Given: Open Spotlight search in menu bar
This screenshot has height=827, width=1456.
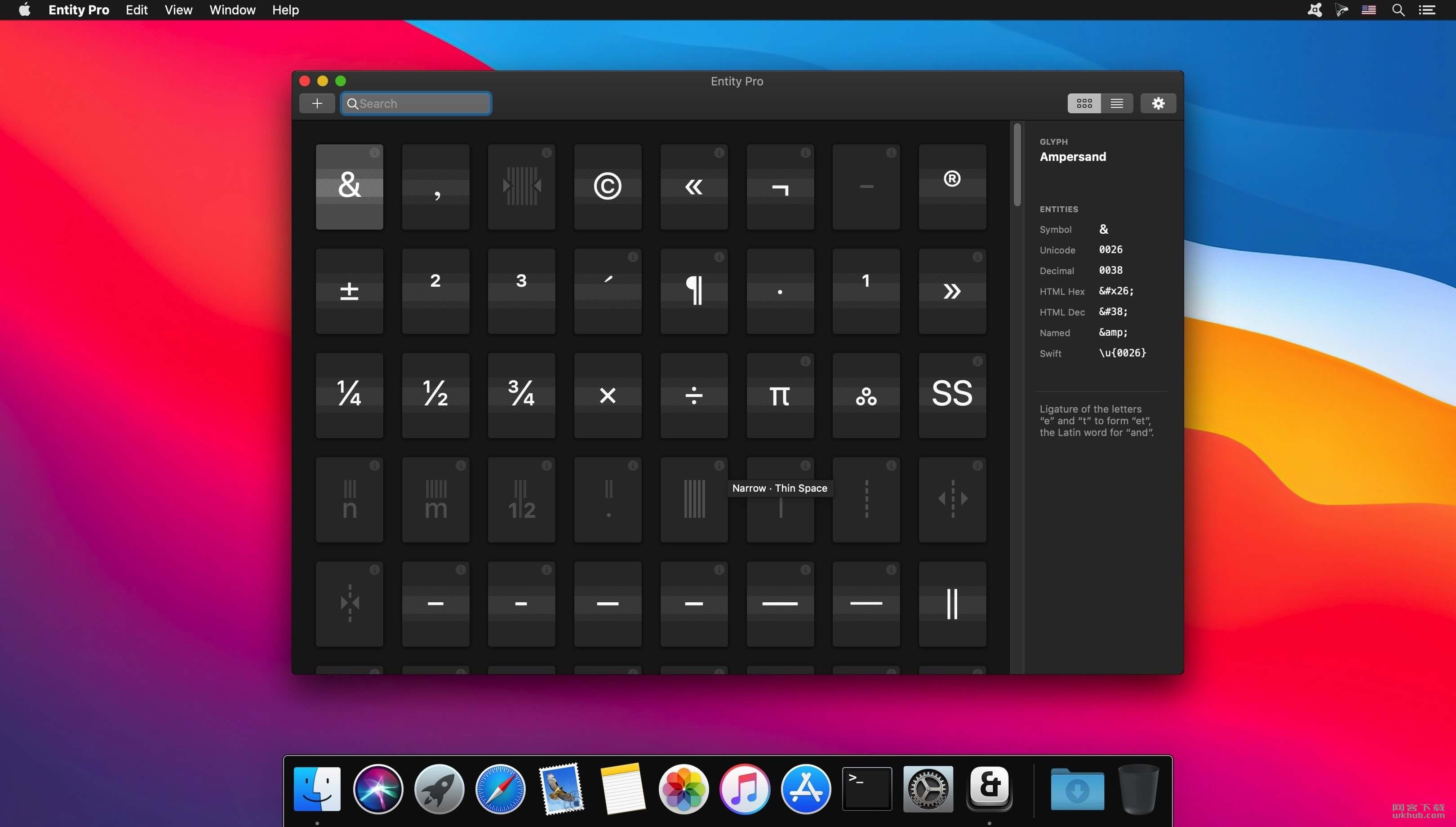Looking at the screenshot, I should point(1398,9).
